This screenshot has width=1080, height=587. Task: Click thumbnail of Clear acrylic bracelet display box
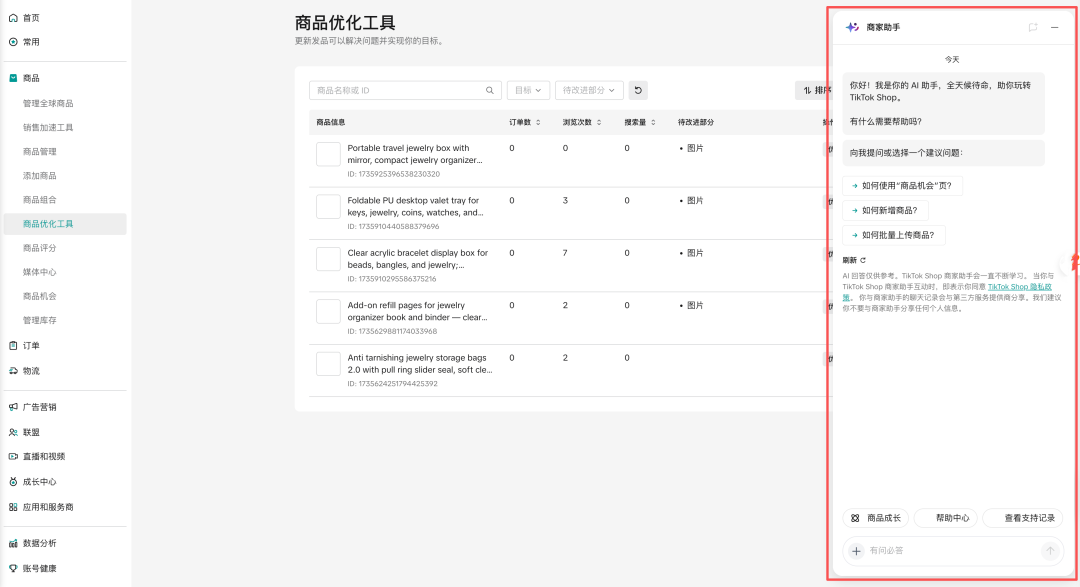pos(329,259)
